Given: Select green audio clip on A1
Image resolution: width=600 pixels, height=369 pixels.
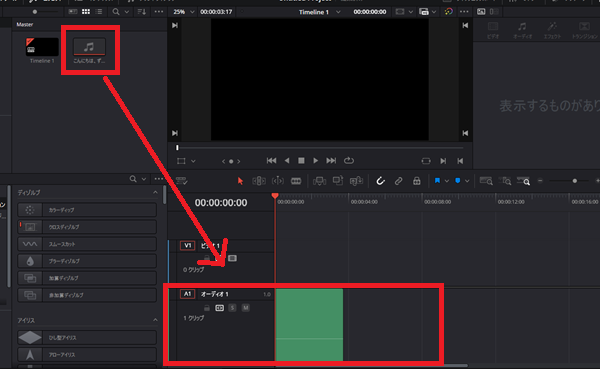Looking at the screenshot, I should pos(309,325).
